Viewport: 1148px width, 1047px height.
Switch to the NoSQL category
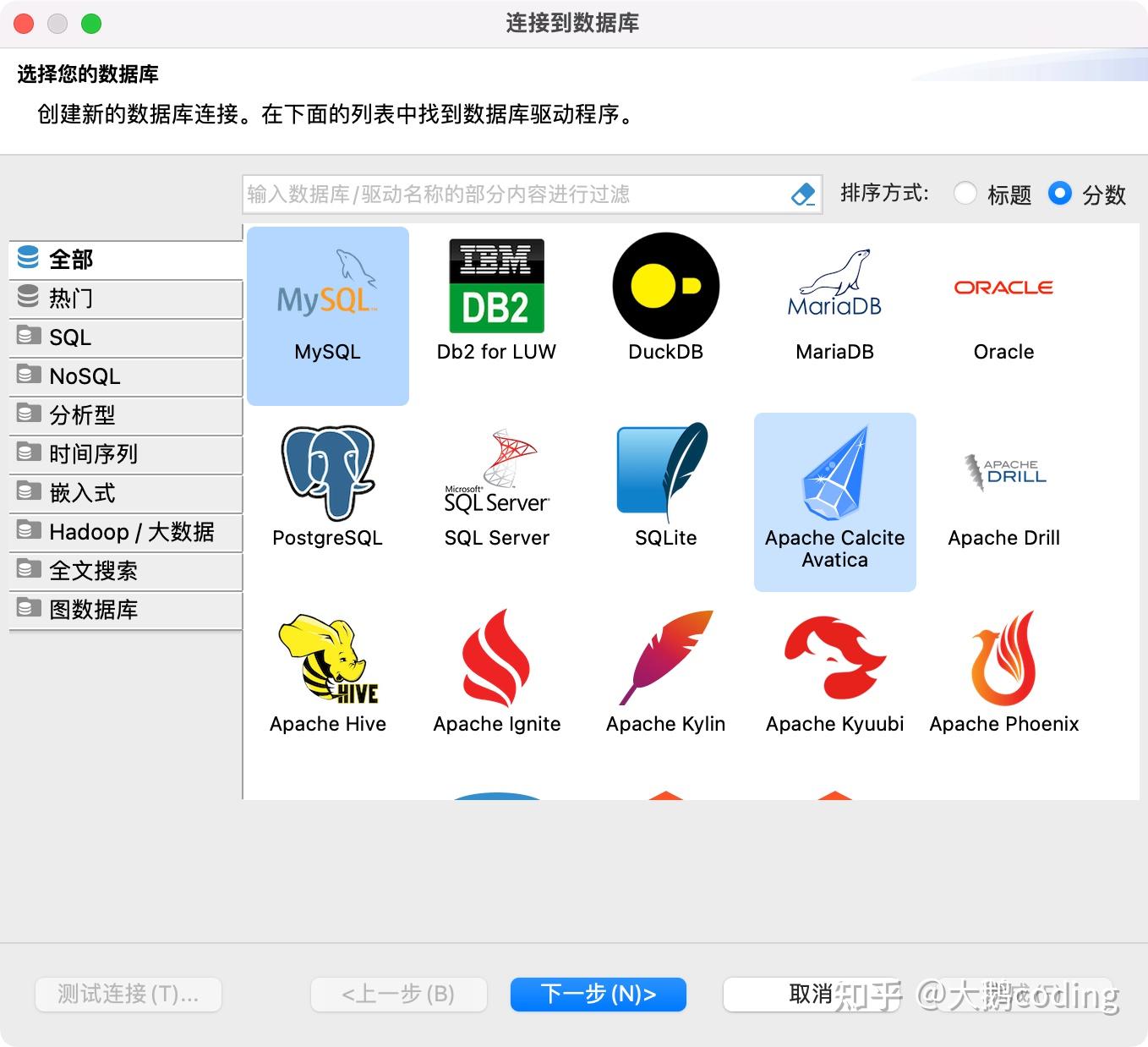[125, 376]
